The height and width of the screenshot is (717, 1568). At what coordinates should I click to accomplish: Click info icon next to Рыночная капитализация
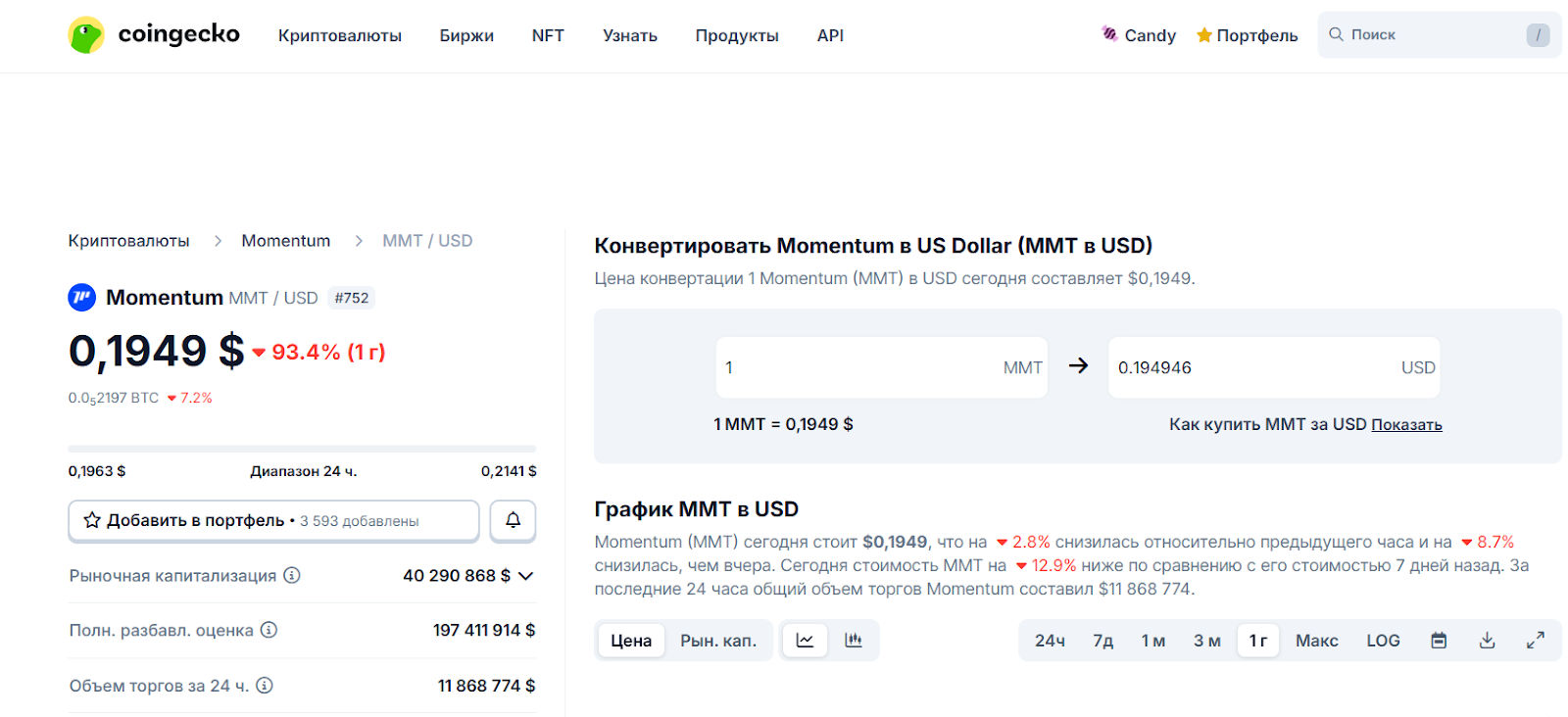click(292, 575)
